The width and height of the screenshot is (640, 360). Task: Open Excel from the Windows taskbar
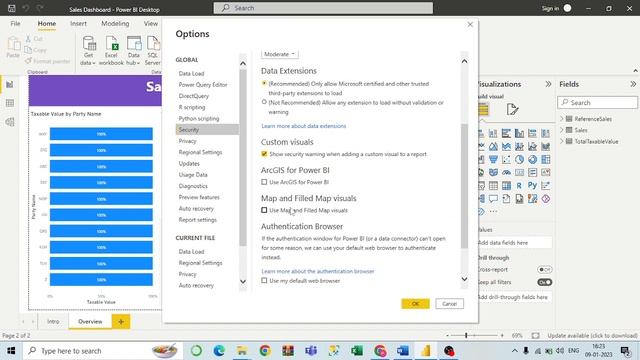coord(357,351)
